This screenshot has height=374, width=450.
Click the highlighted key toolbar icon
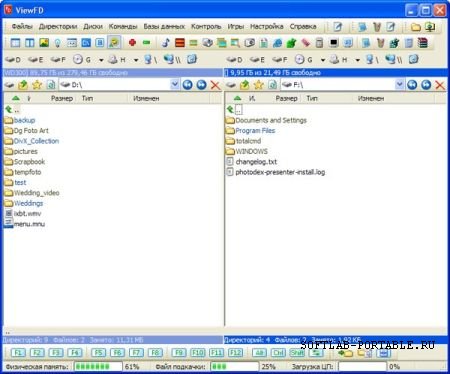[x=114, y=43]
